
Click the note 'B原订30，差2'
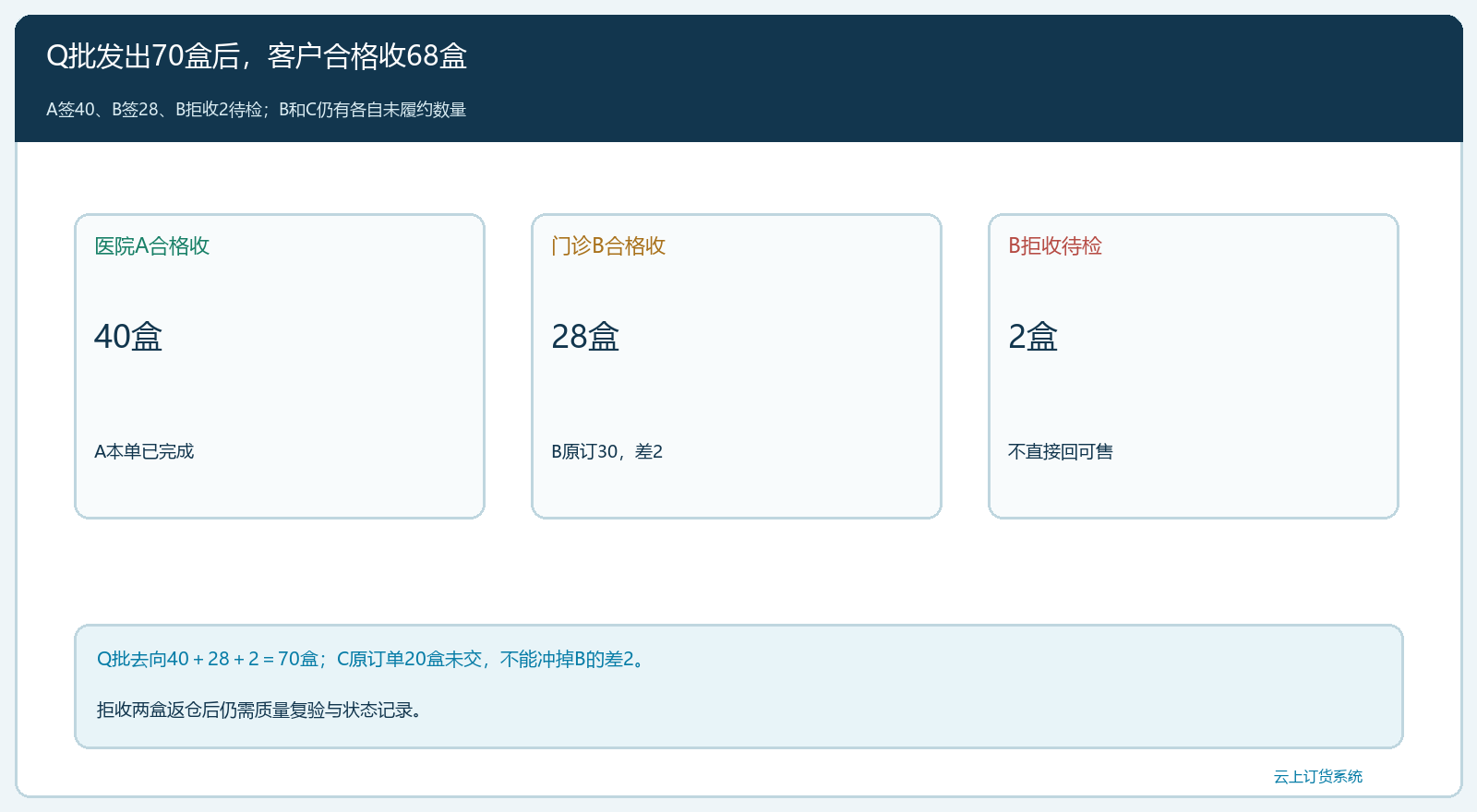[x=607, y=451]
